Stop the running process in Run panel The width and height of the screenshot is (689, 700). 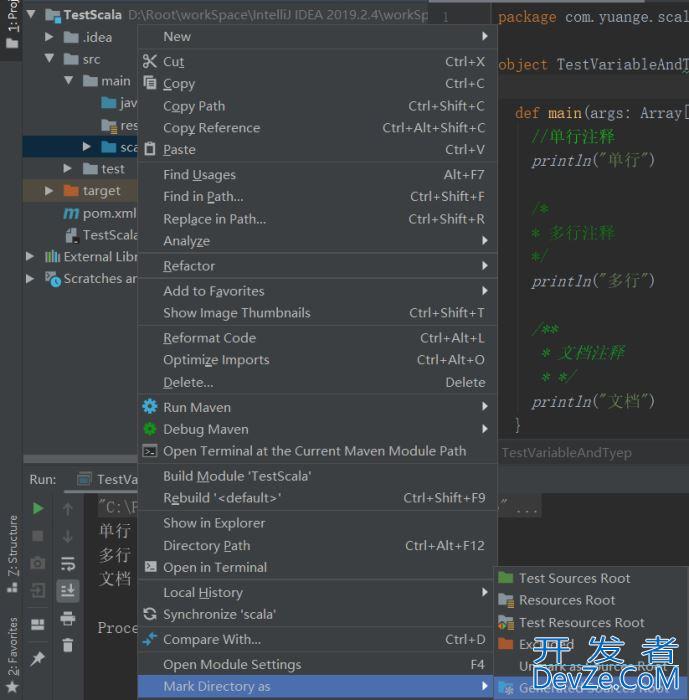(x=38, y=536)
